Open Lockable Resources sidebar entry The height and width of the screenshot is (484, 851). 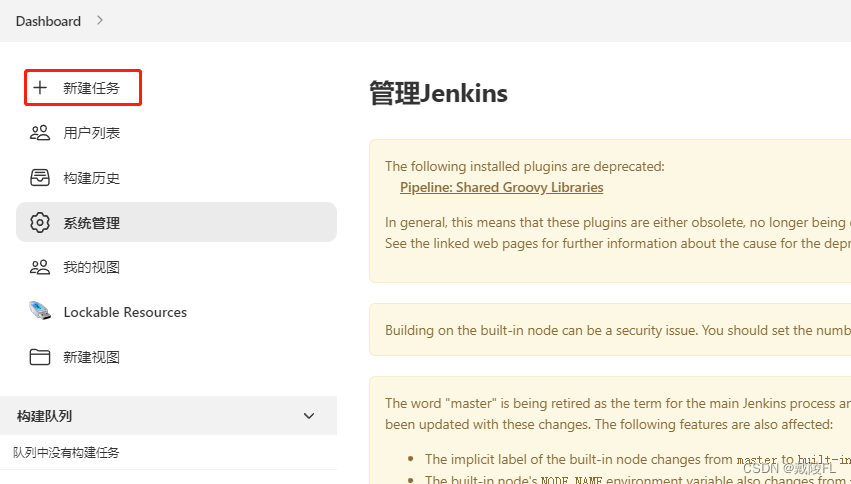[x=125, y=312]
